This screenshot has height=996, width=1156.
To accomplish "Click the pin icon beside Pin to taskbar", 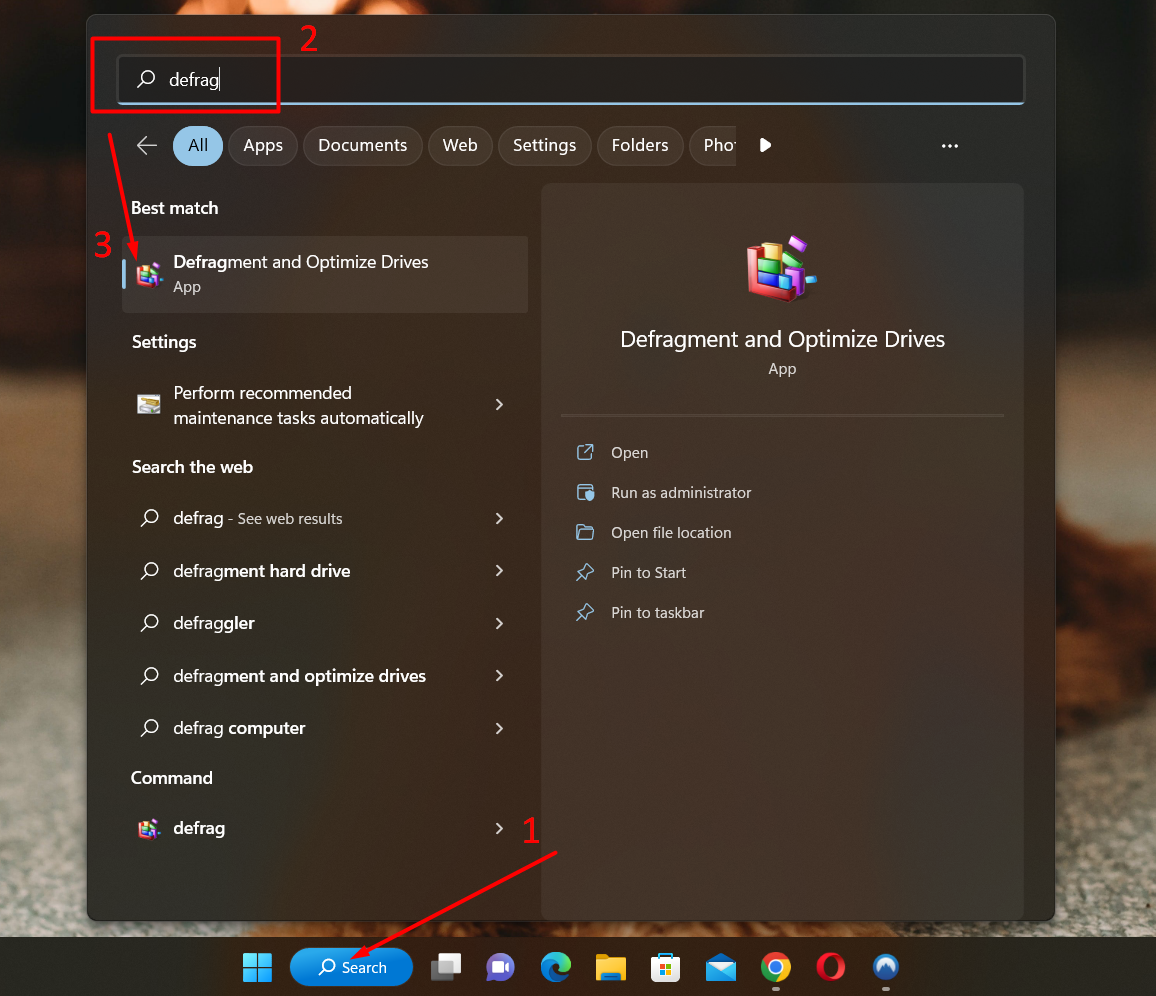I will (x=585, y=612).
